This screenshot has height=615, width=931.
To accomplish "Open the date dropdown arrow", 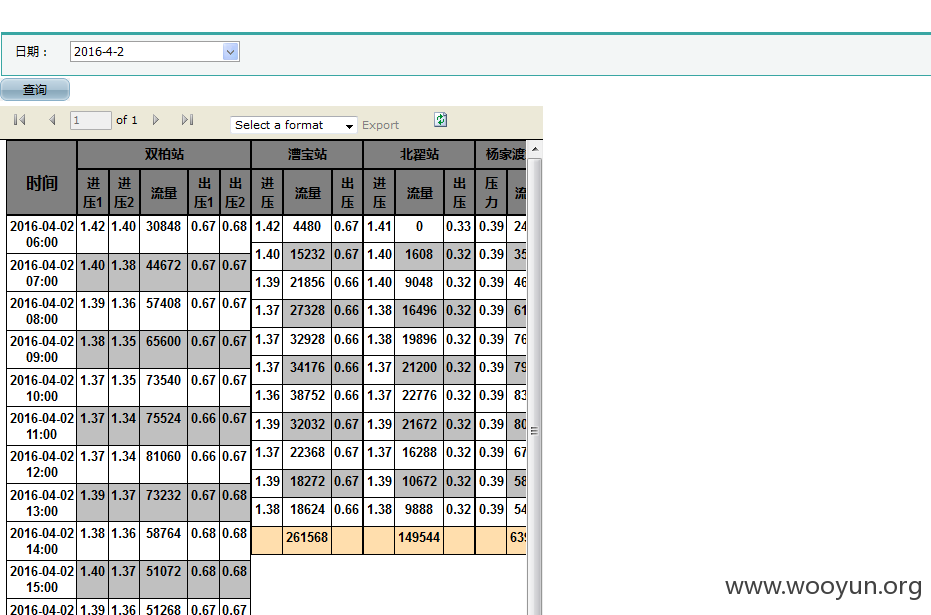I will 230,52.
